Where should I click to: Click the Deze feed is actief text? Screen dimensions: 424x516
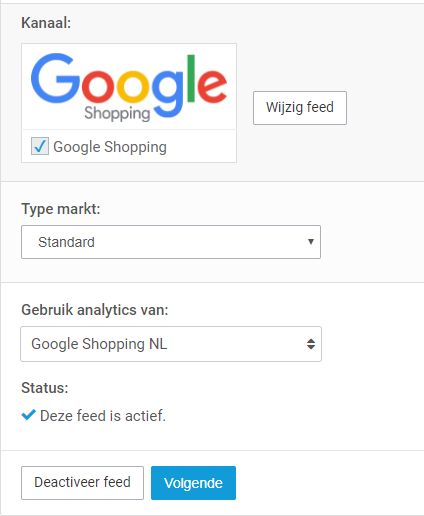[103, 416]
